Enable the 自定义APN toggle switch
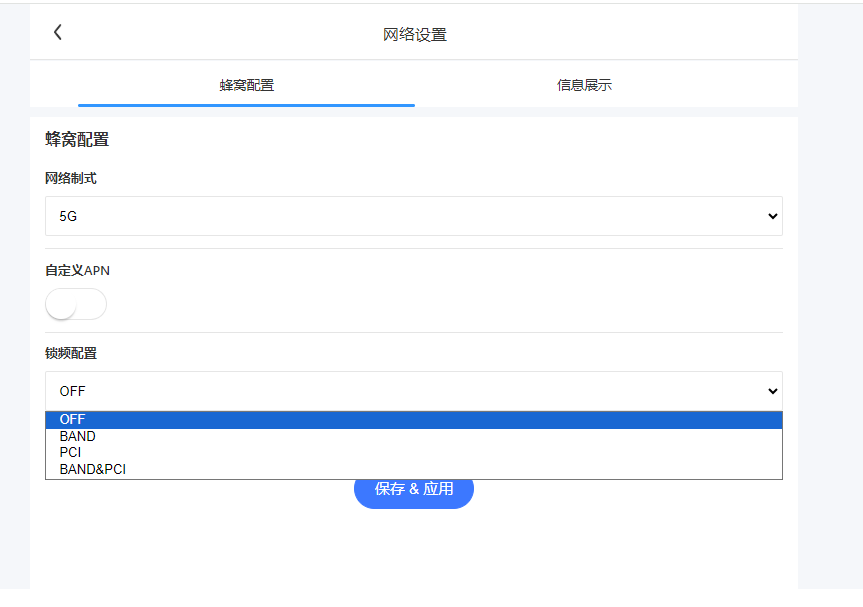Screen dimensions: 863x607 (76, 304)
